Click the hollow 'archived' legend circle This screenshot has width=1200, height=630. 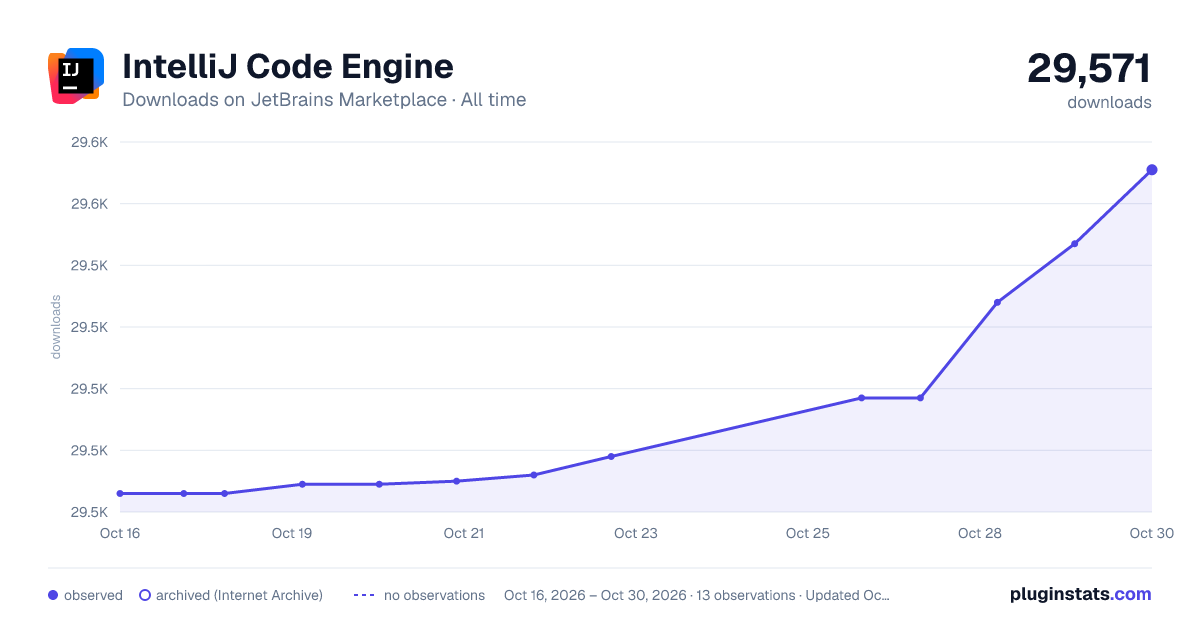[x=145, y=595]
